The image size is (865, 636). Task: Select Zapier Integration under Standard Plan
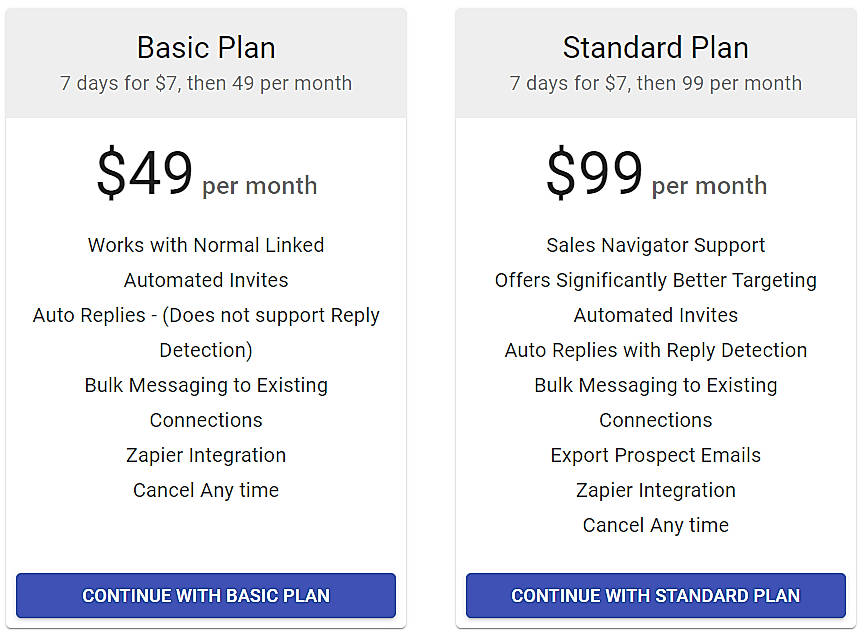pos(655,490)
